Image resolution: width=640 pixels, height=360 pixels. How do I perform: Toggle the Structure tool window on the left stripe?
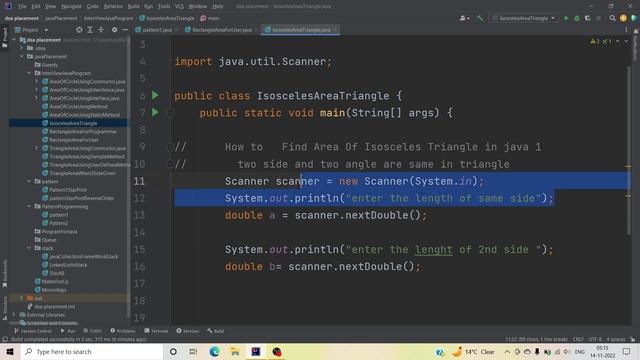(x=4, y=308)
